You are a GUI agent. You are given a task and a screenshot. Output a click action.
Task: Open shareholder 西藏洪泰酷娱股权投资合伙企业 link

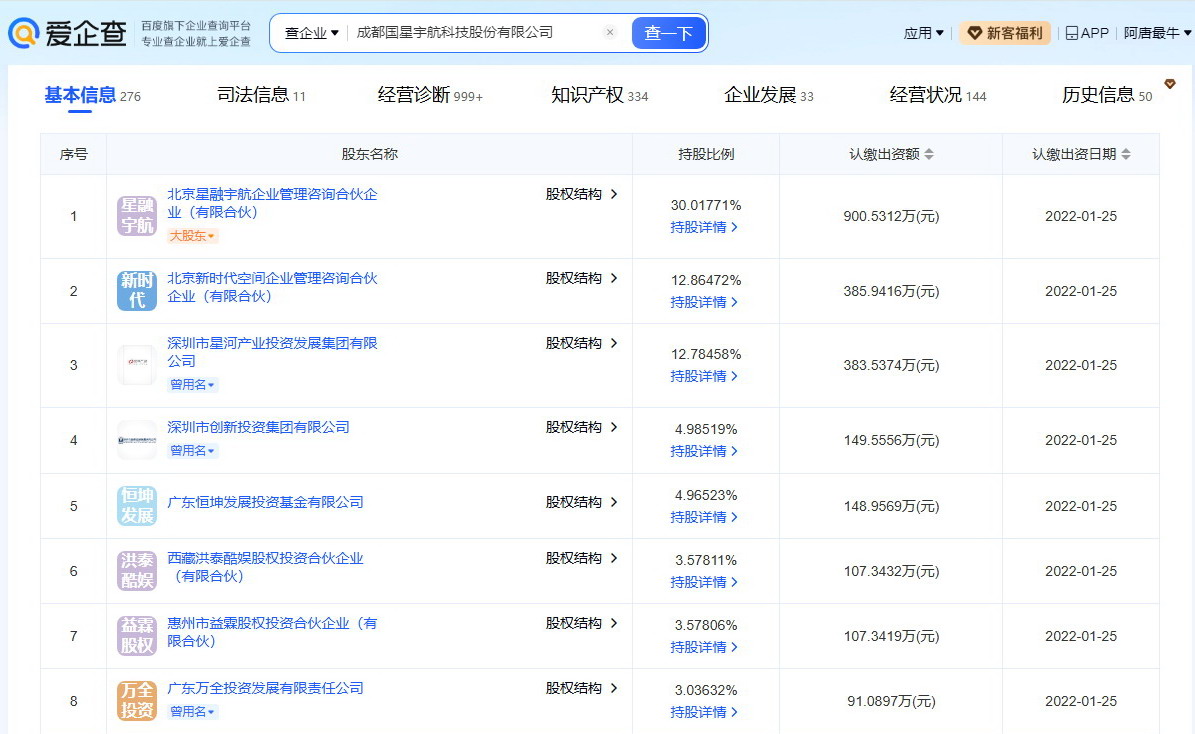coord(265,566)
